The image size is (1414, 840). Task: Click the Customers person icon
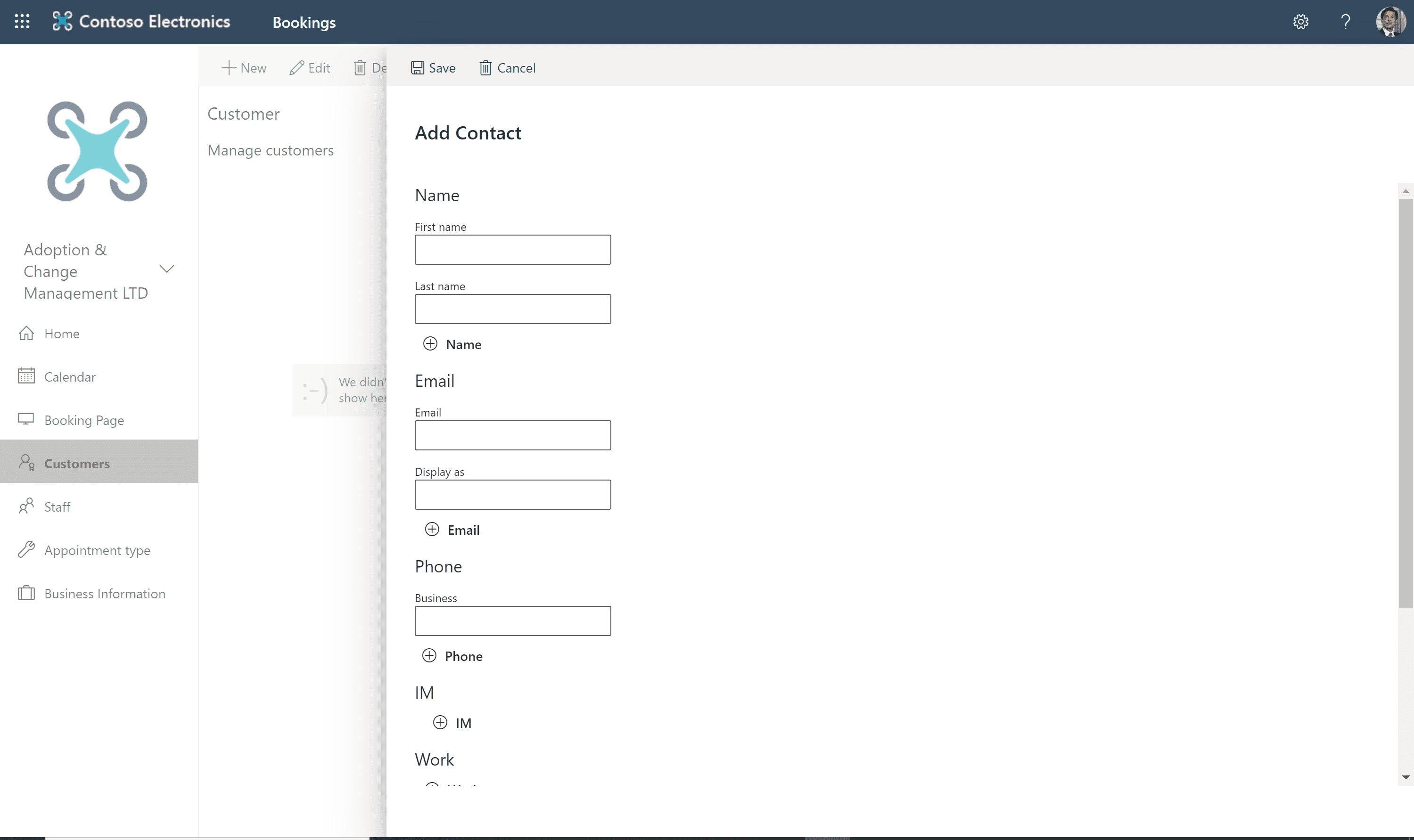pos(26,463)
